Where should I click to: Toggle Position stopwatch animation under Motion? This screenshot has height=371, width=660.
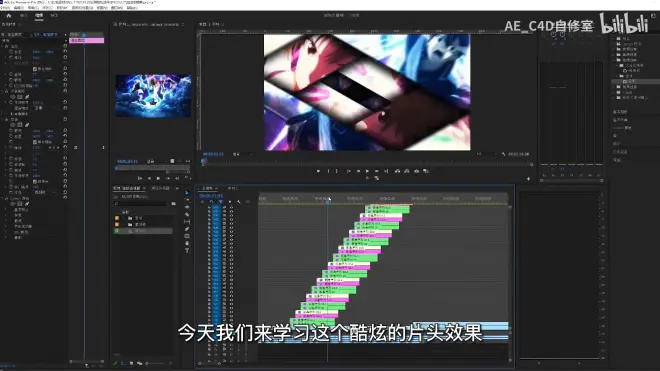[11, 52]
